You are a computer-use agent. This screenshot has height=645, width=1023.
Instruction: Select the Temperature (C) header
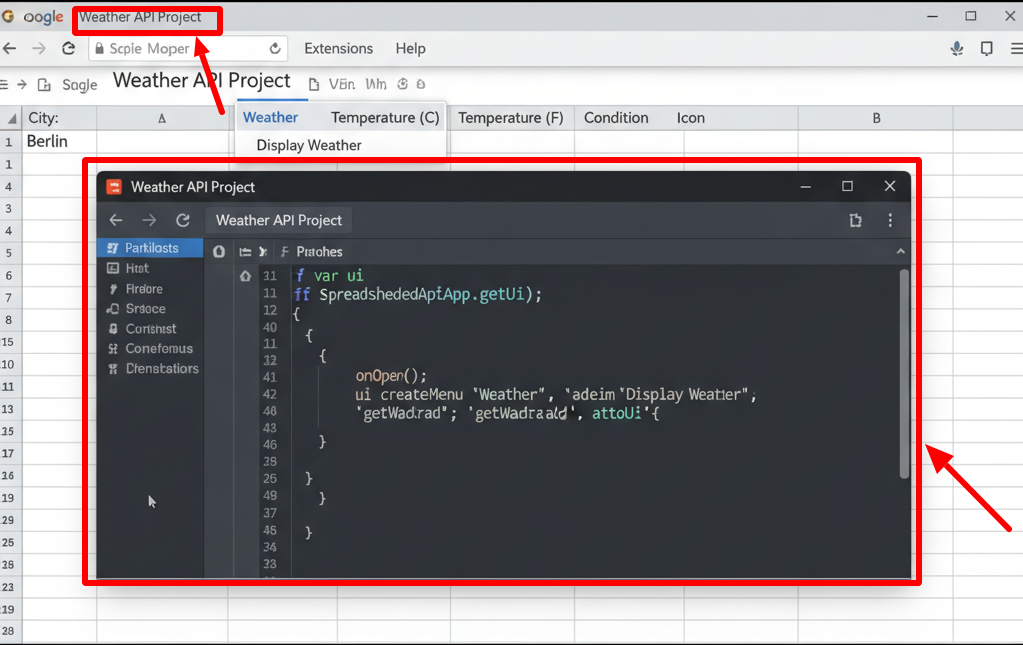(x=385, y=117)
